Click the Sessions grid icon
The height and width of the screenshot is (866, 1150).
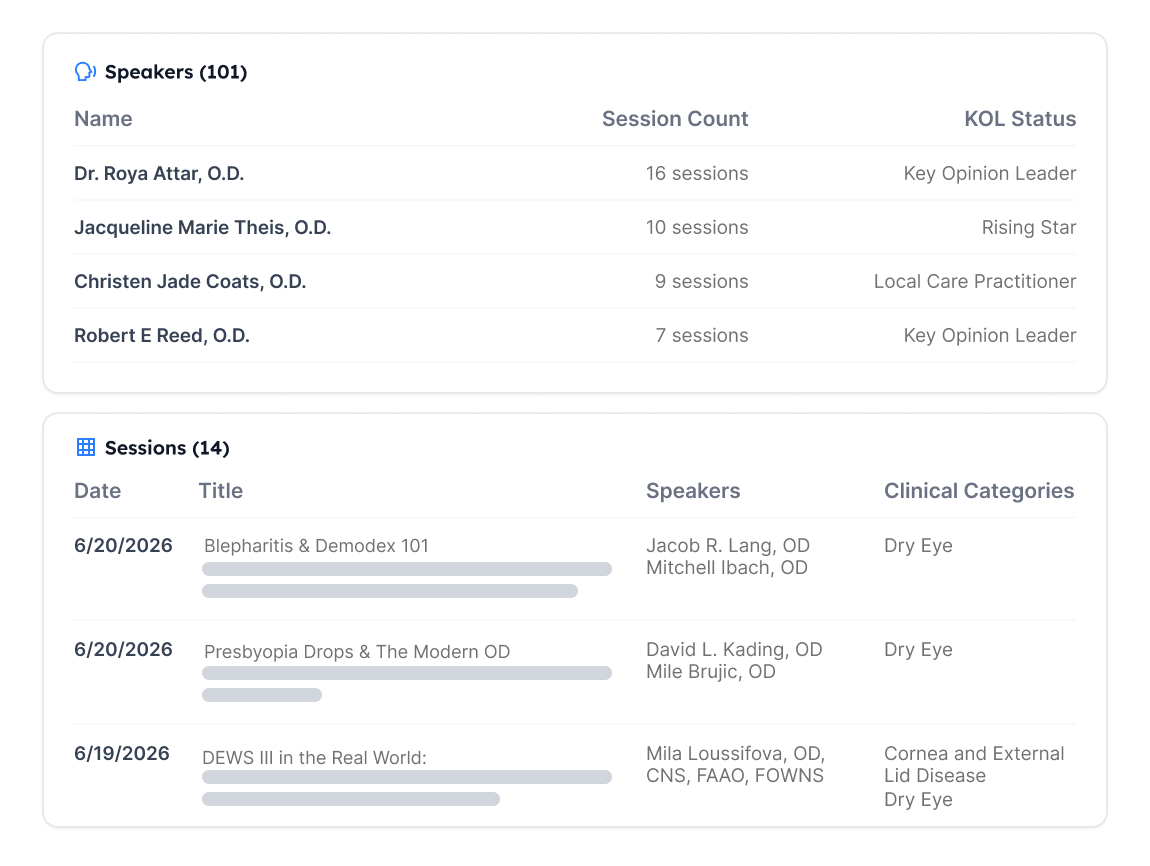[x=86, y=447]
